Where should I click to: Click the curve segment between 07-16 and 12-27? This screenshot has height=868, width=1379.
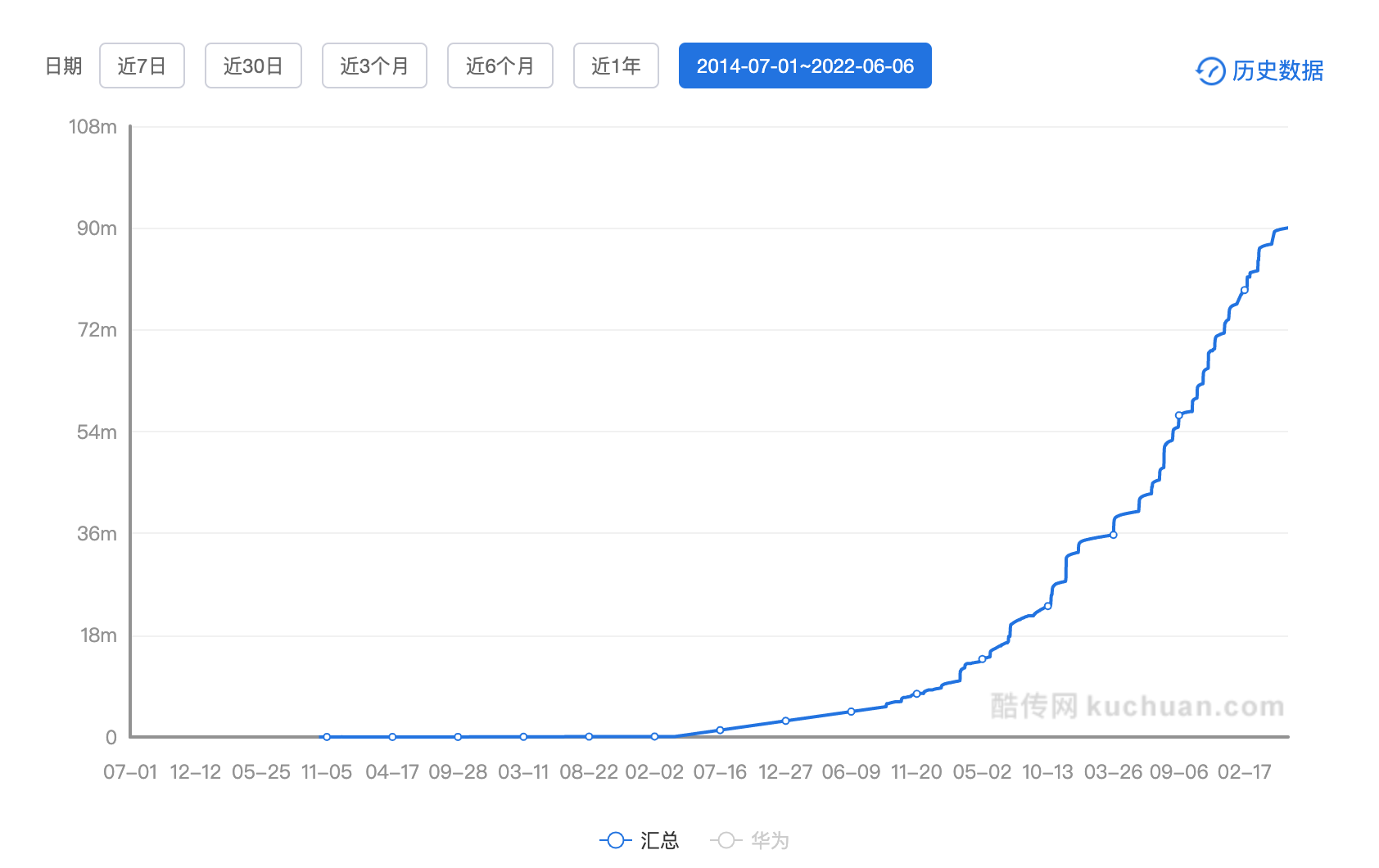tap(752, 724)
